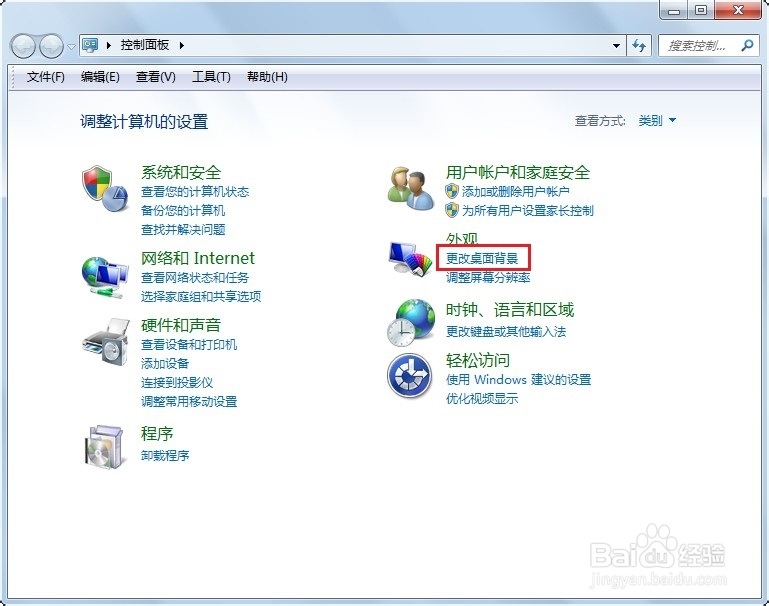Open 用户帐户和家庭安全 category link
769x606 pixels.
coord(517,172)
